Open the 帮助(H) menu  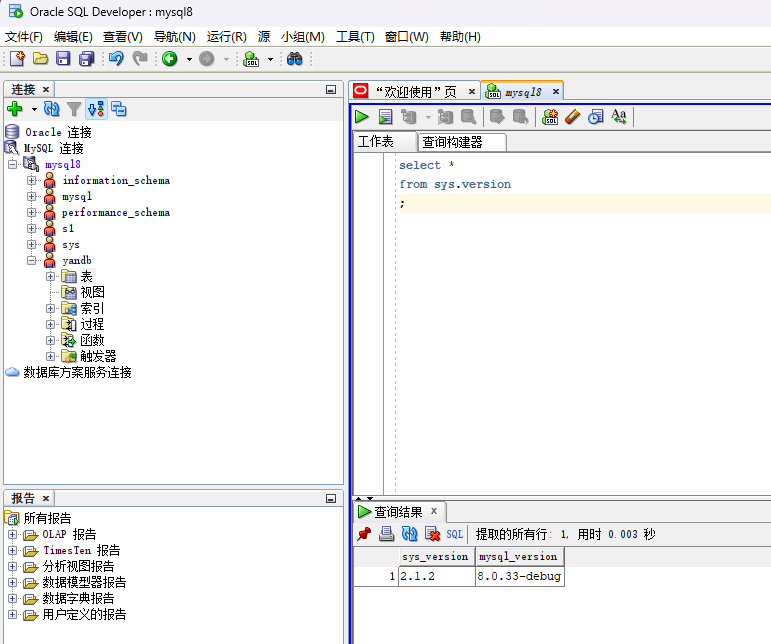point(460,37)
